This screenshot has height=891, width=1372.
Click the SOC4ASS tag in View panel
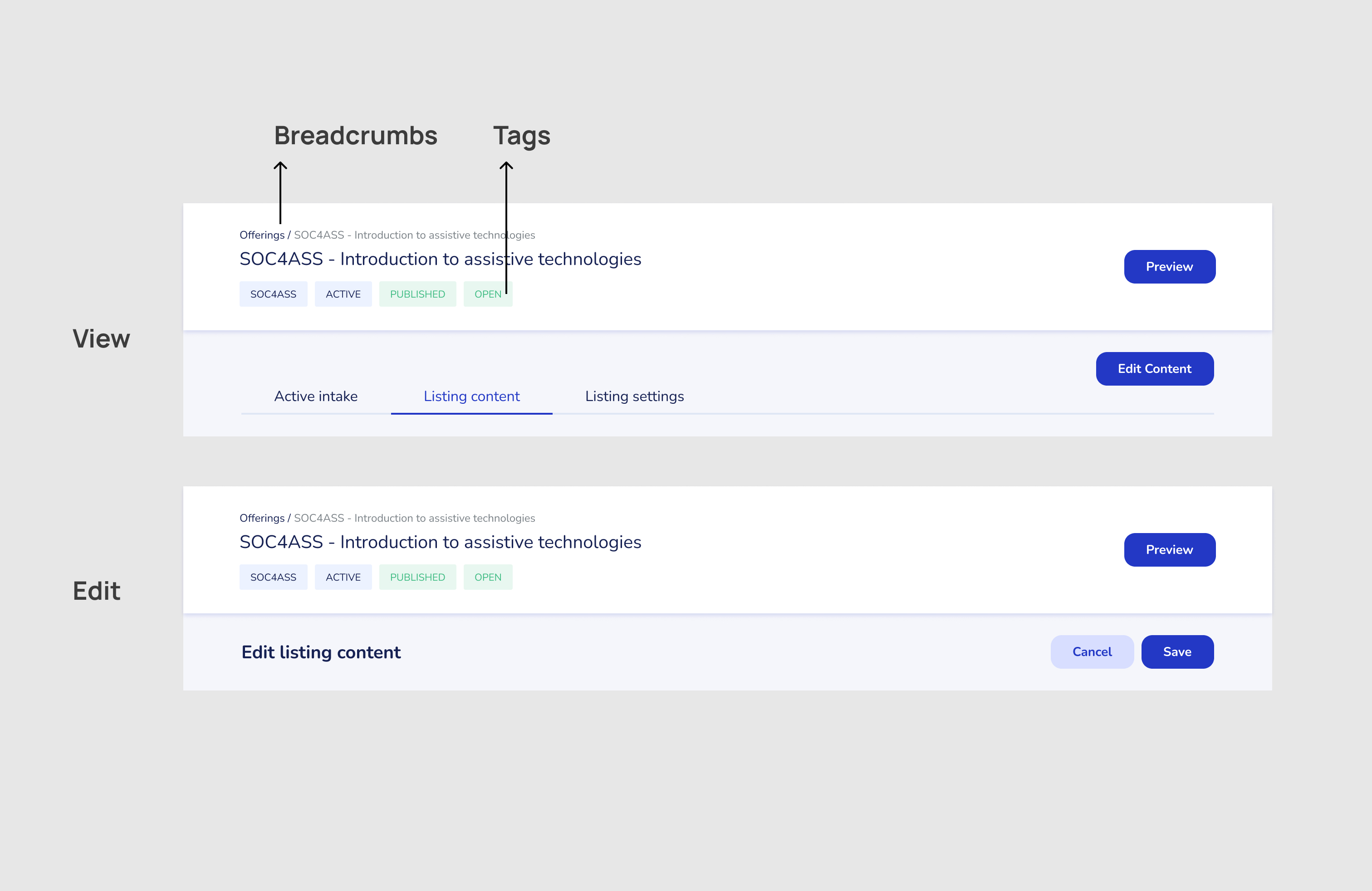point(273,294)
